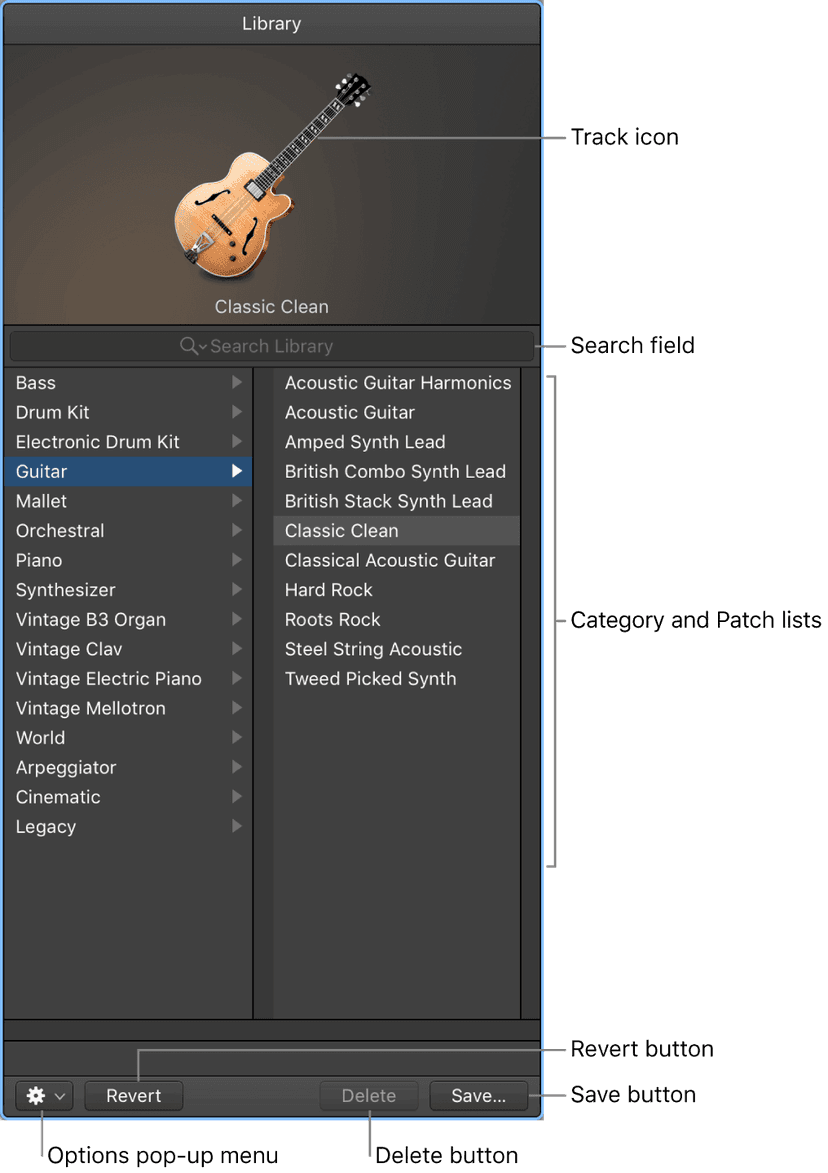
Task: Expand the Legacy category arrow
Action: (x=237, y=826)
